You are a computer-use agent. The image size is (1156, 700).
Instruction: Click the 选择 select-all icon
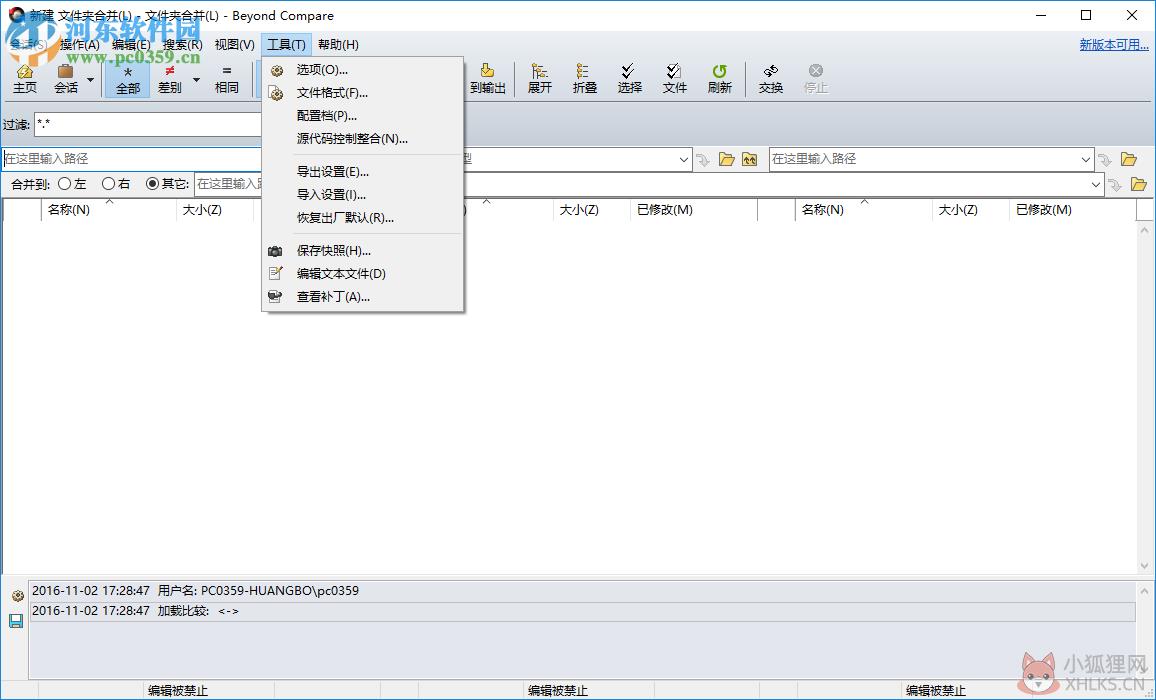coord(630,79)
